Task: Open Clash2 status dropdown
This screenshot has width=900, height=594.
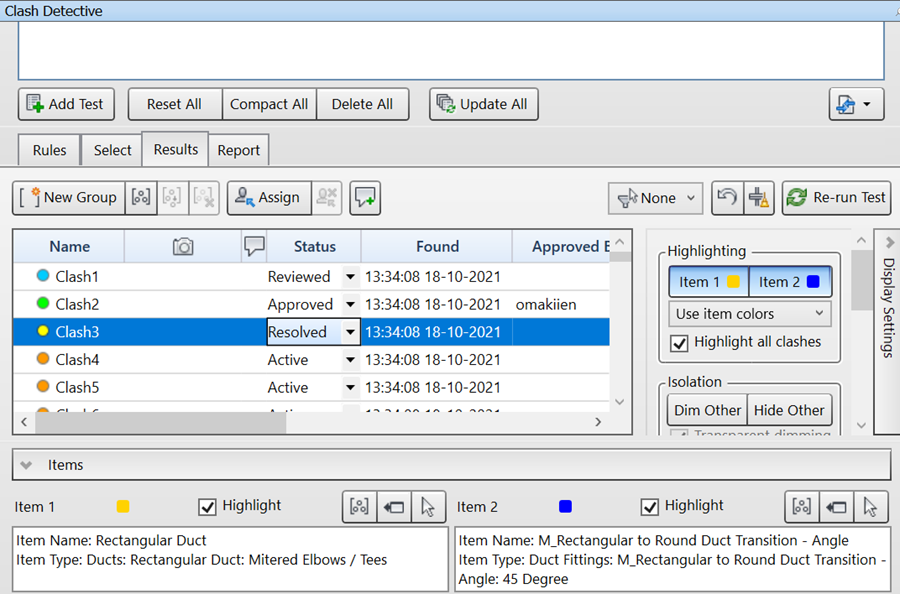Action: 350,304
